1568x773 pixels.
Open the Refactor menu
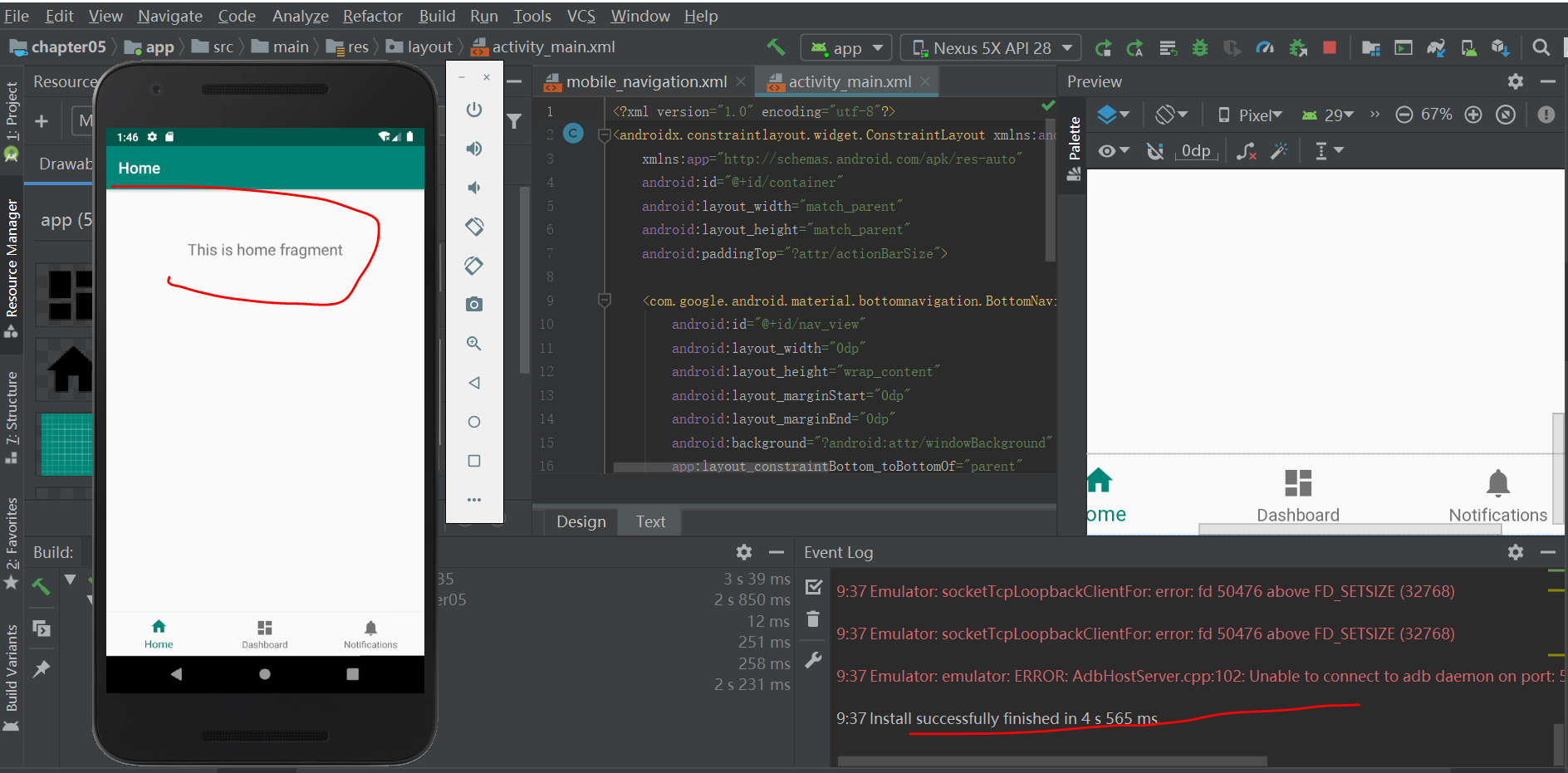pos(372,16)
